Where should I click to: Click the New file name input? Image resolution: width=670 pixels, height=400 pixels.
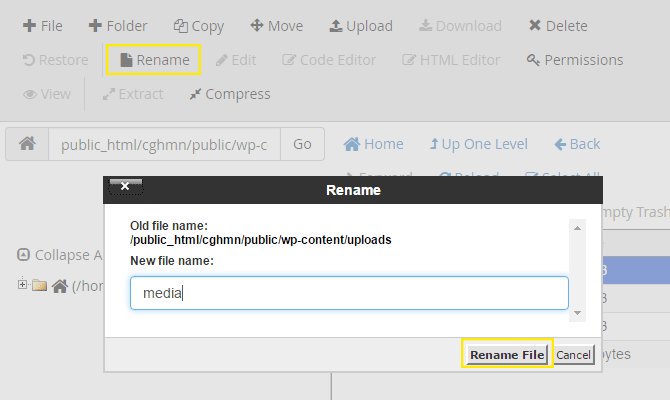(x=349, y=293)
